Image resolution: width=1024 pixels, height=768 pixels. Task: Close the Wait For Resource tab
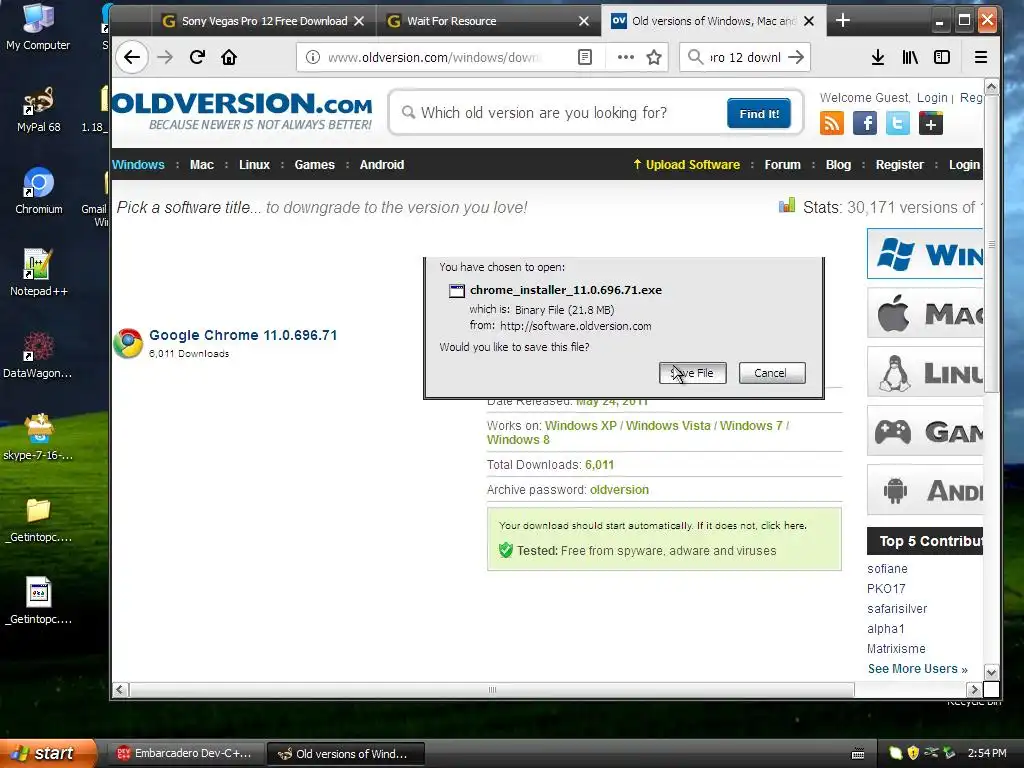click(584, 21)
